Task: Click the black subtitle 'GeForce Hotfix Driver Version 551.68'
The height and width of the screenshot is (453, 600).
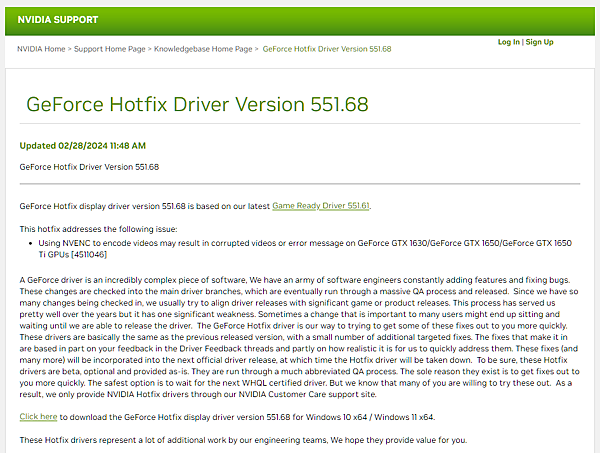Action: click(89, 167)
